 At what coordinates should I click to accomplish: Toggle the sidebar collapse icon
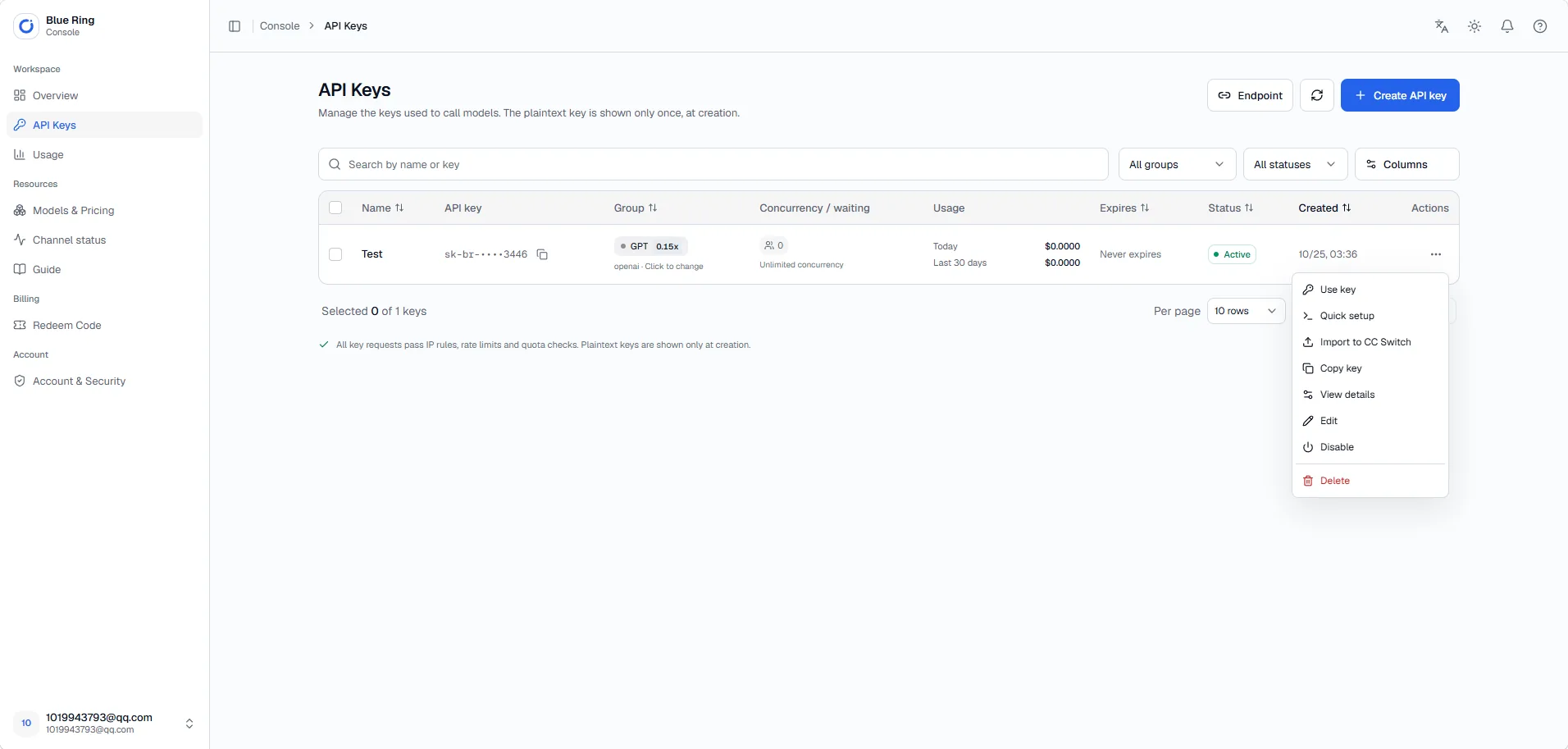tap(235, 26)
